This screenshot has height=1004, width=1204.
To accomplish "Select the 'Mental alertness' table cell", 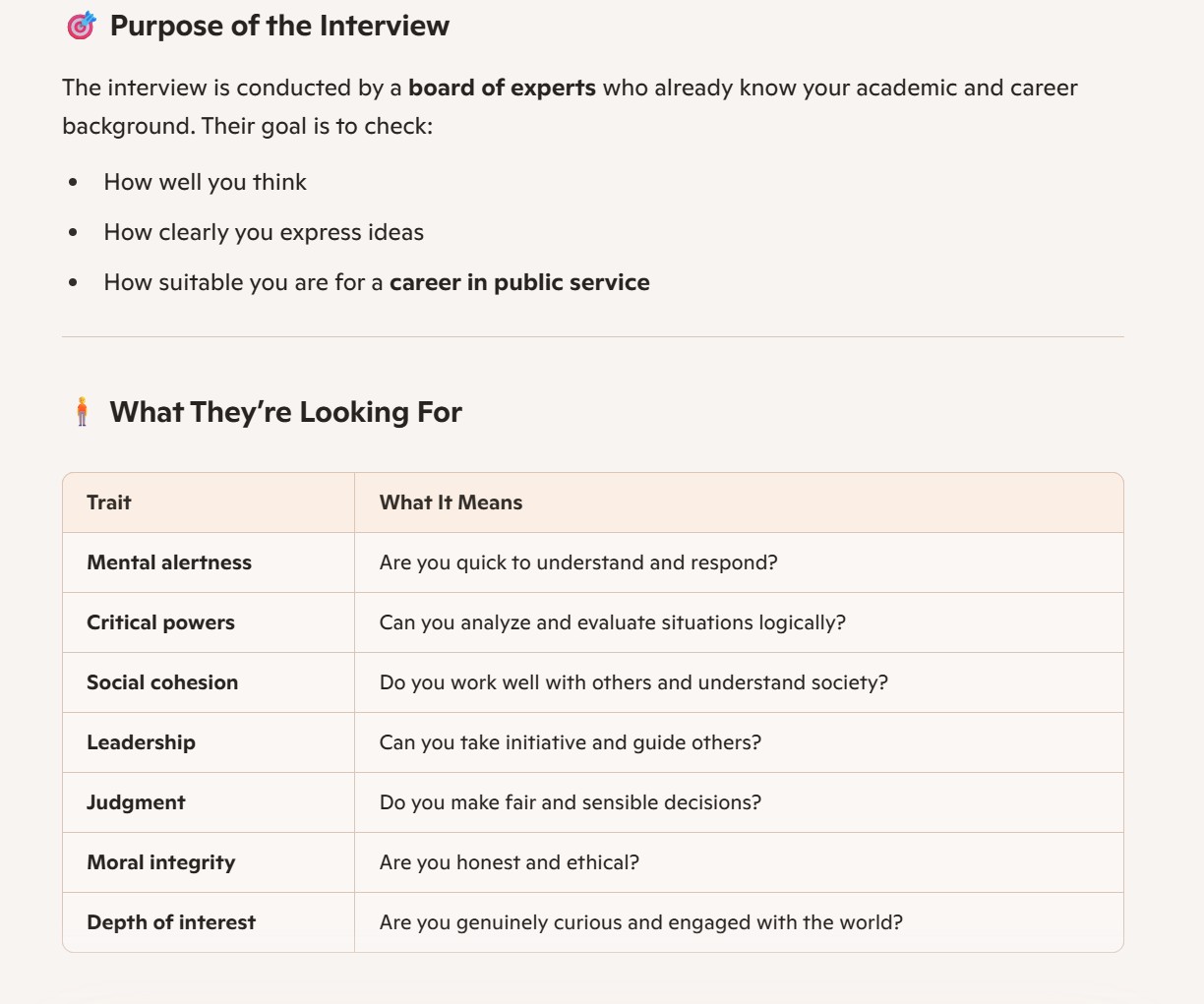I will click(x=169, y=562).
